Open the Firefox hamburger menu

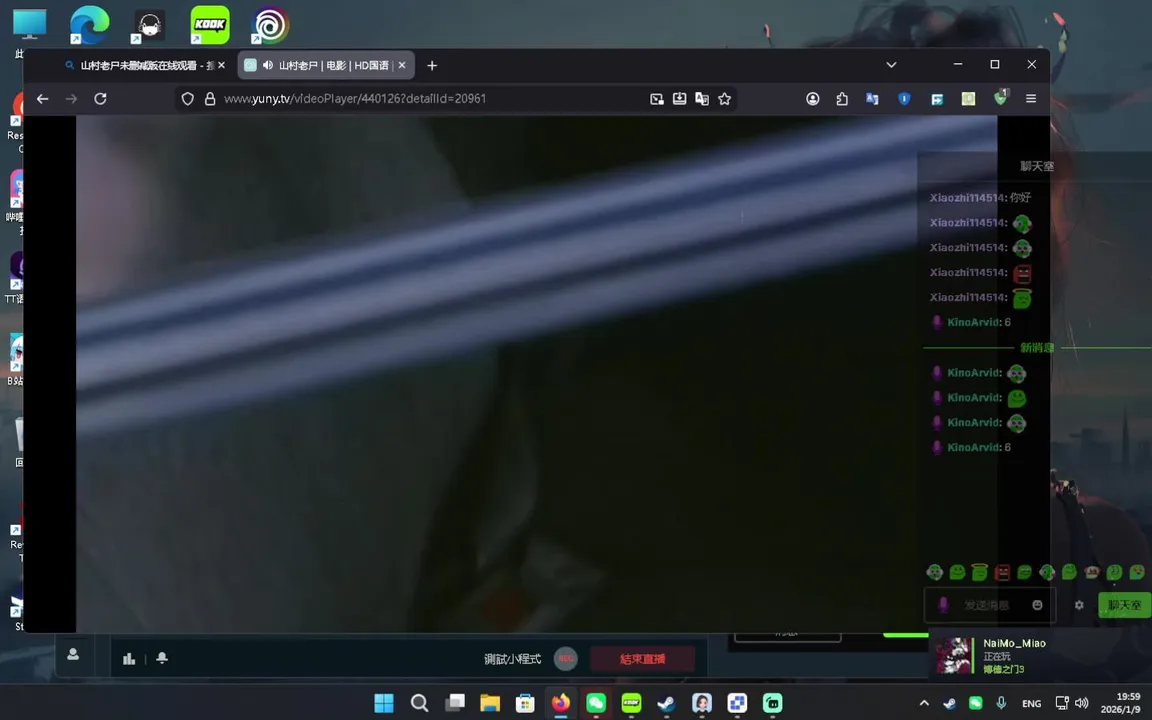point(1031,98)
